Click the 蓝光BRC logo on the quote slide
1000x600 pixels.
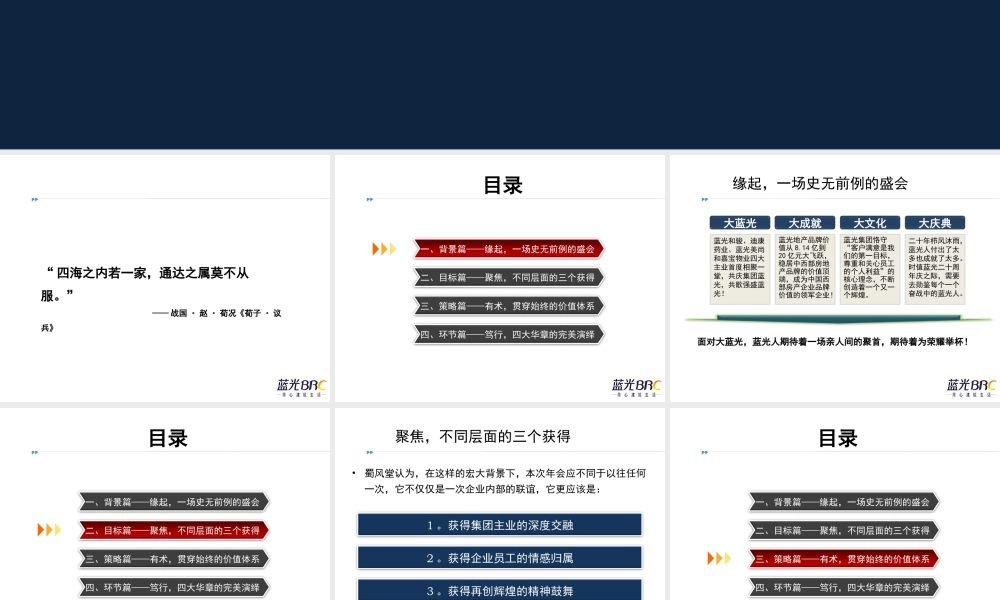pyautogui.click(x=302, y=387)
